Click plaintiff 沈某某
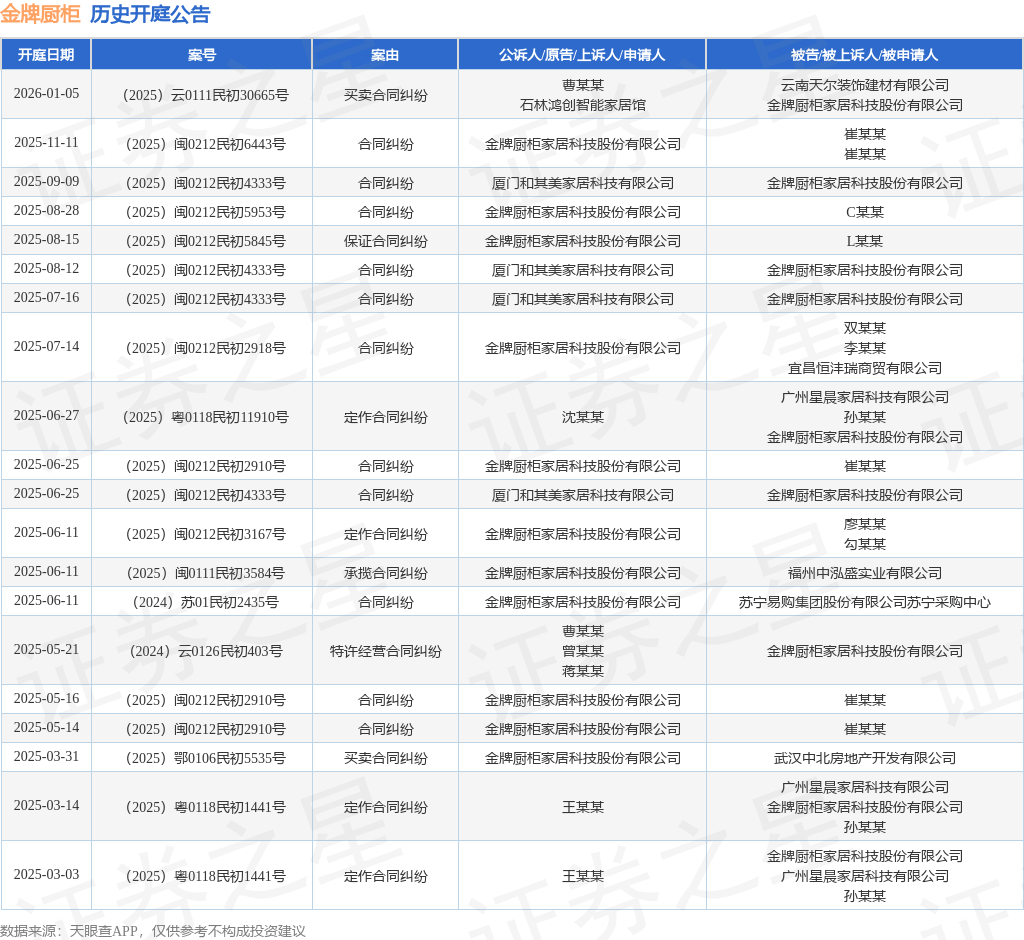 [583, 417]
